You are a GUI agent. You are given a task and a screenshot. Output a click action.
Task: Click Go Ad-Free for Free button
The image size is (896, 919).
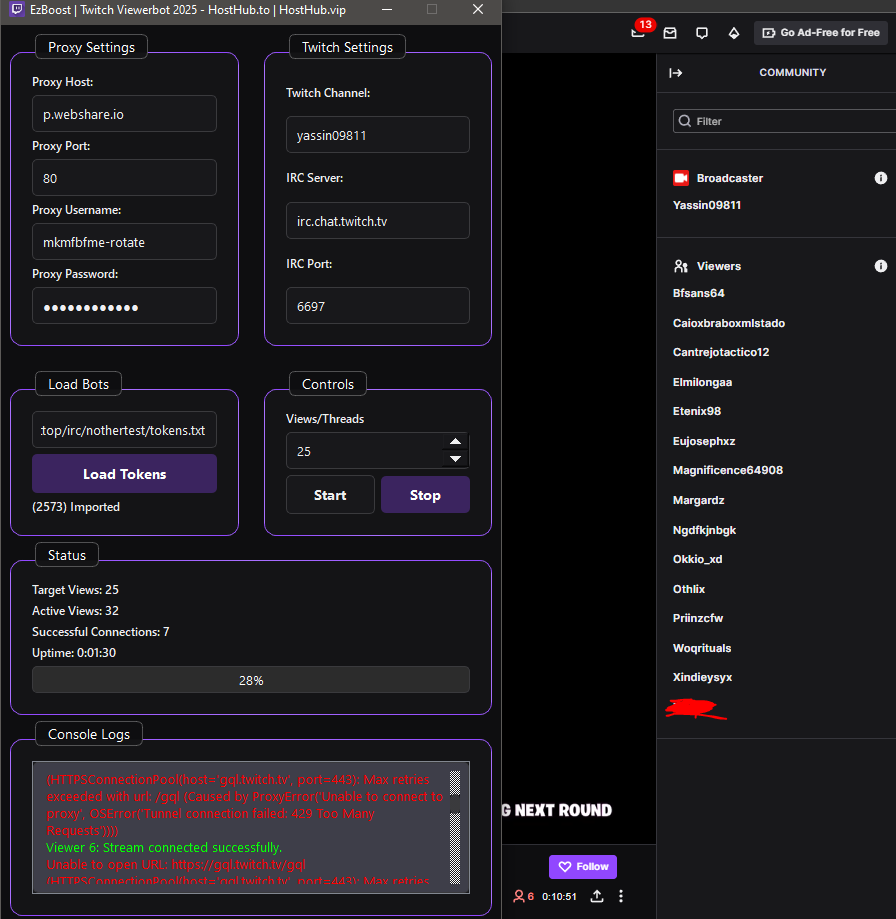(821, 33)
